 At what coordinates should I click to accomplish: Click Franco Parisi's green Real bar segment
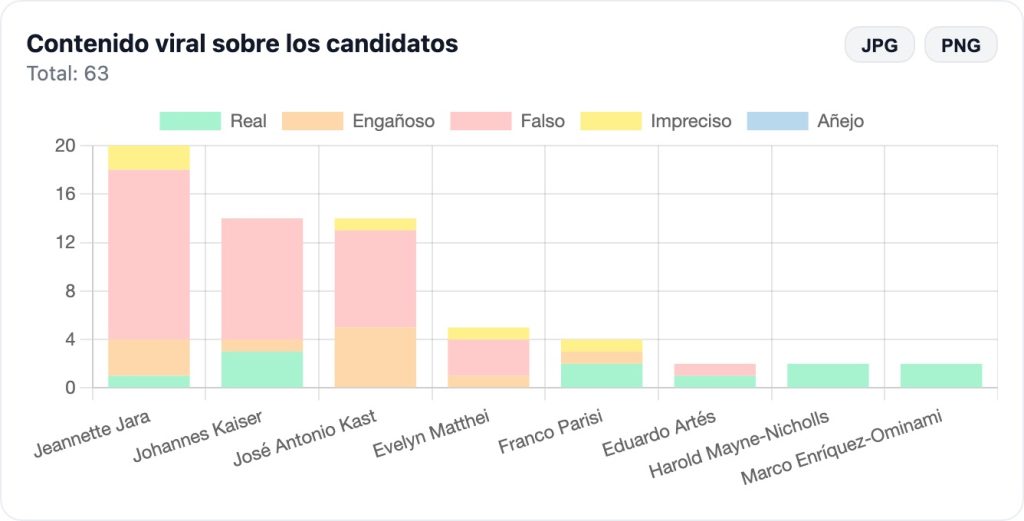[601, 375]
